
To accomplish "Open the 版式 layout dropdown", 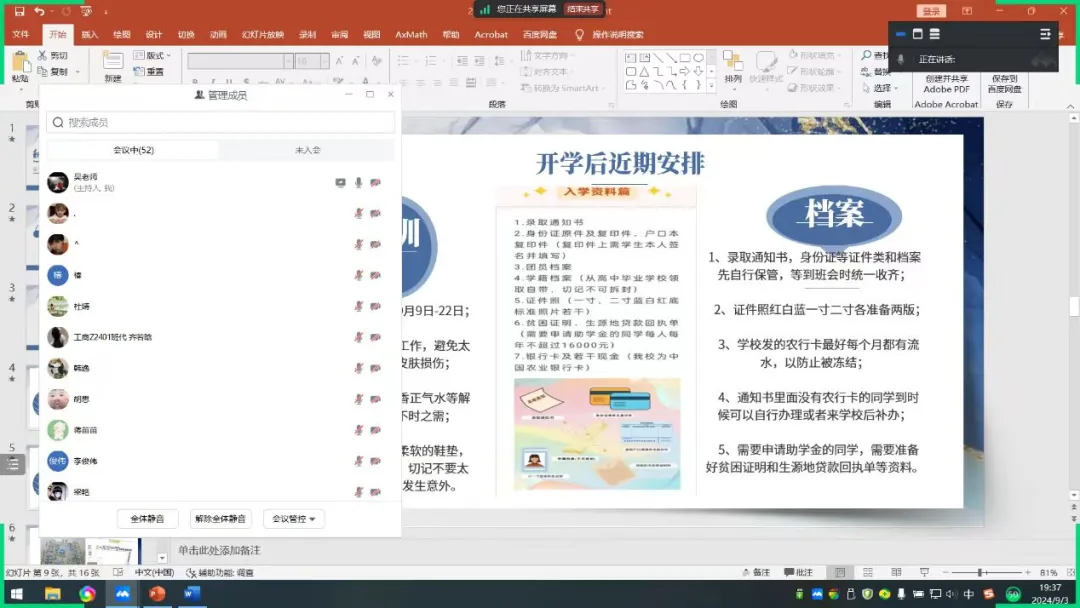I will coord(150,54).
